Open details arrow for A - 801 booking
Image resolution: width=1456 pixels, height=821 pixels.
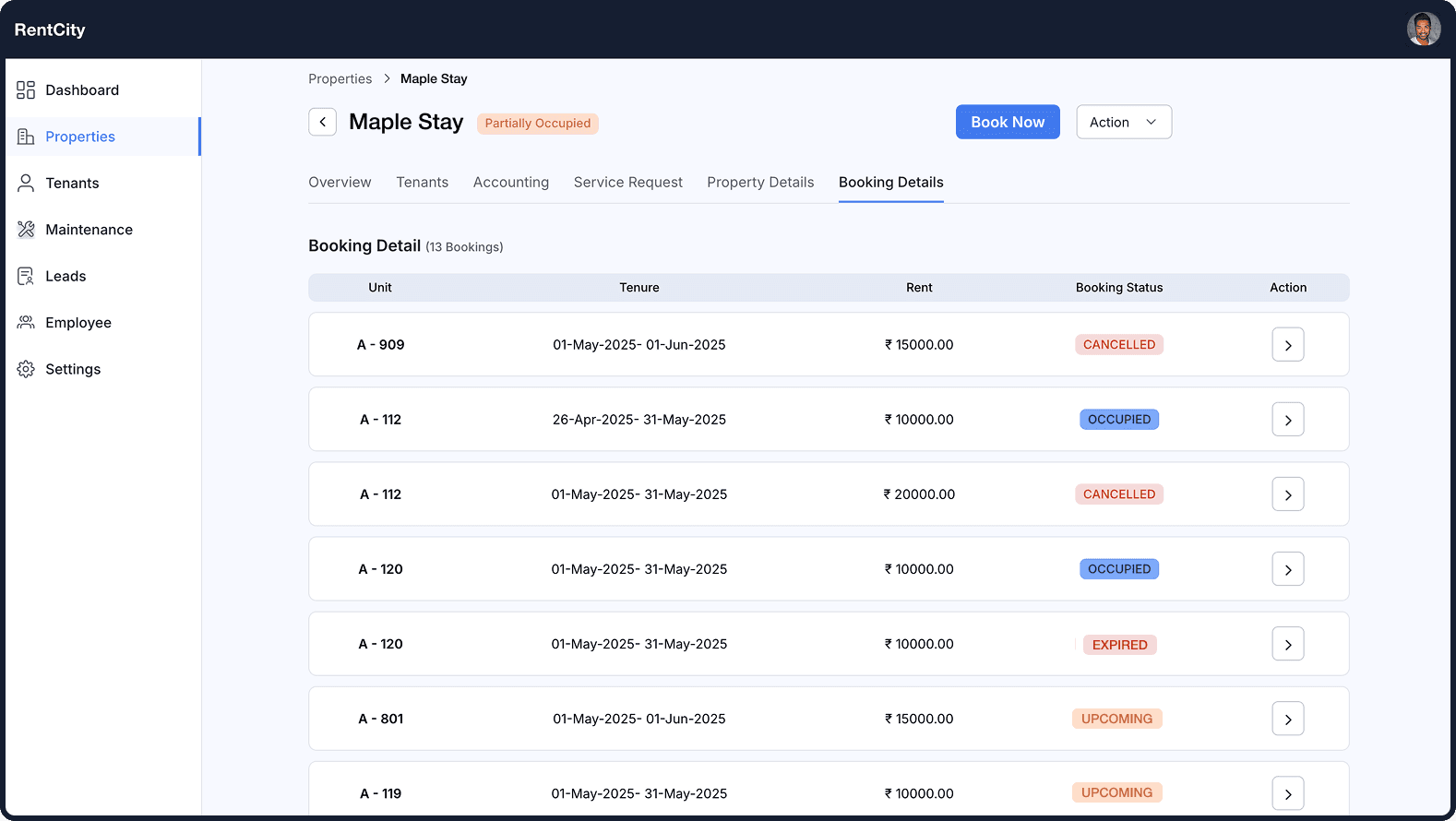point(1287,719)
